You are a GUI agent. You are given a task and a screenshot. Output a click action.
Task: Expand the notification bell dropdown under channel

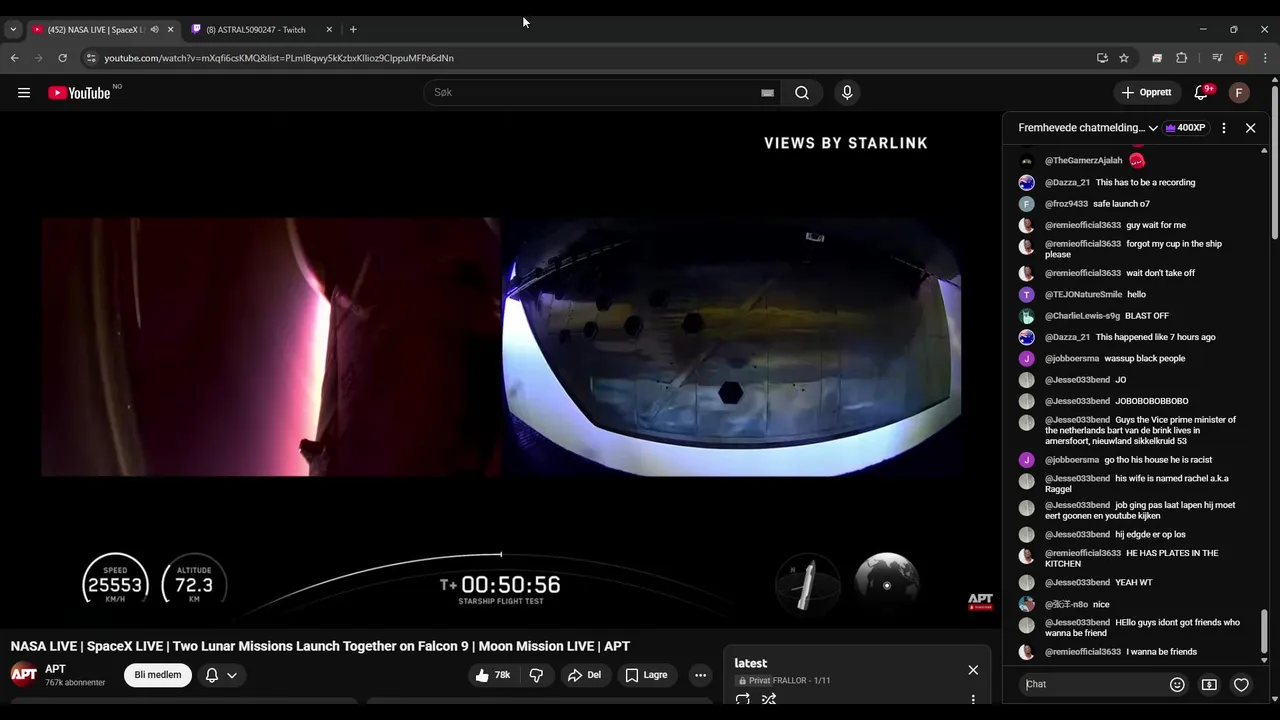(x=222, y=675)
